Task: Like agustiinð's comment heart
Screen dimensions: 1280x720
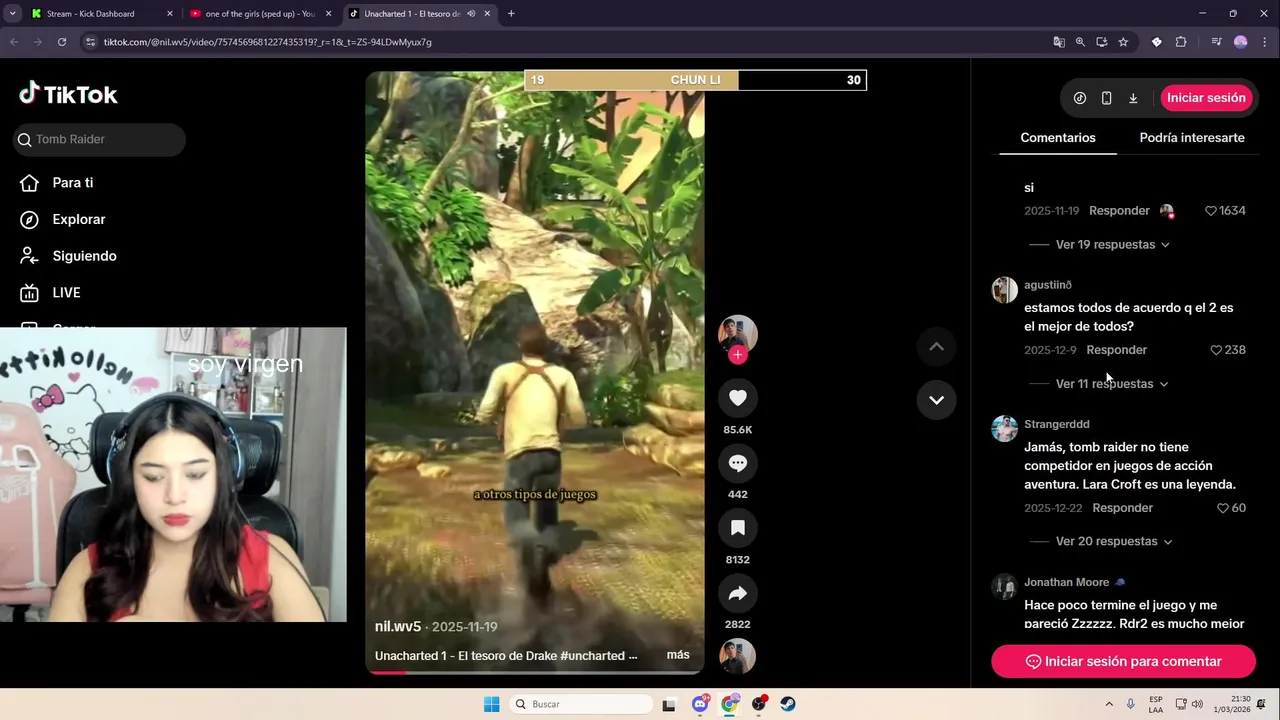Action: 1216,350
